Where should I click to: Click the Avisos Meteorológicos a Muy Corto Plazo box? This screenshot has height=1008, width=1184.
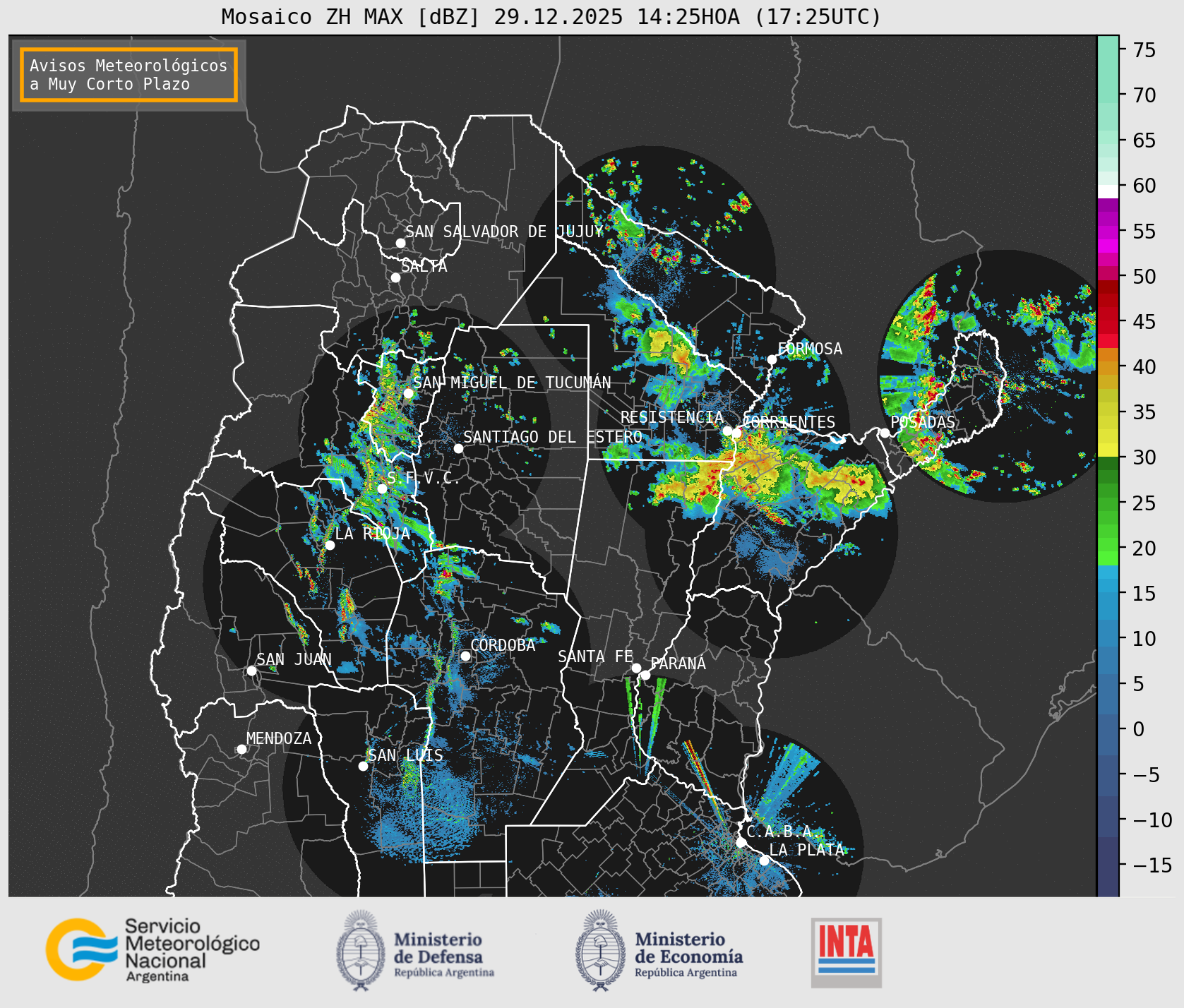point(128,75)
